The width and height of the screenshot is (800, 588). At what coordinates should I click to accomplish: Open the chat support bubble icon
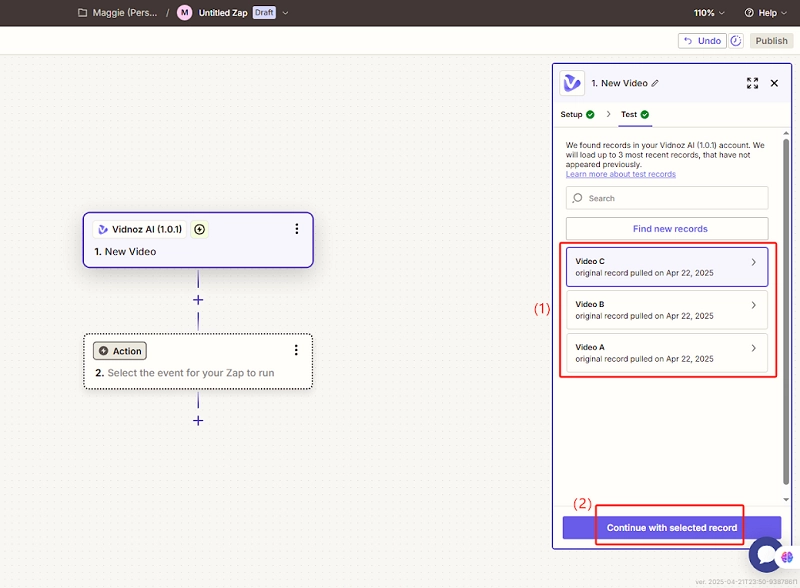point(765,553)
